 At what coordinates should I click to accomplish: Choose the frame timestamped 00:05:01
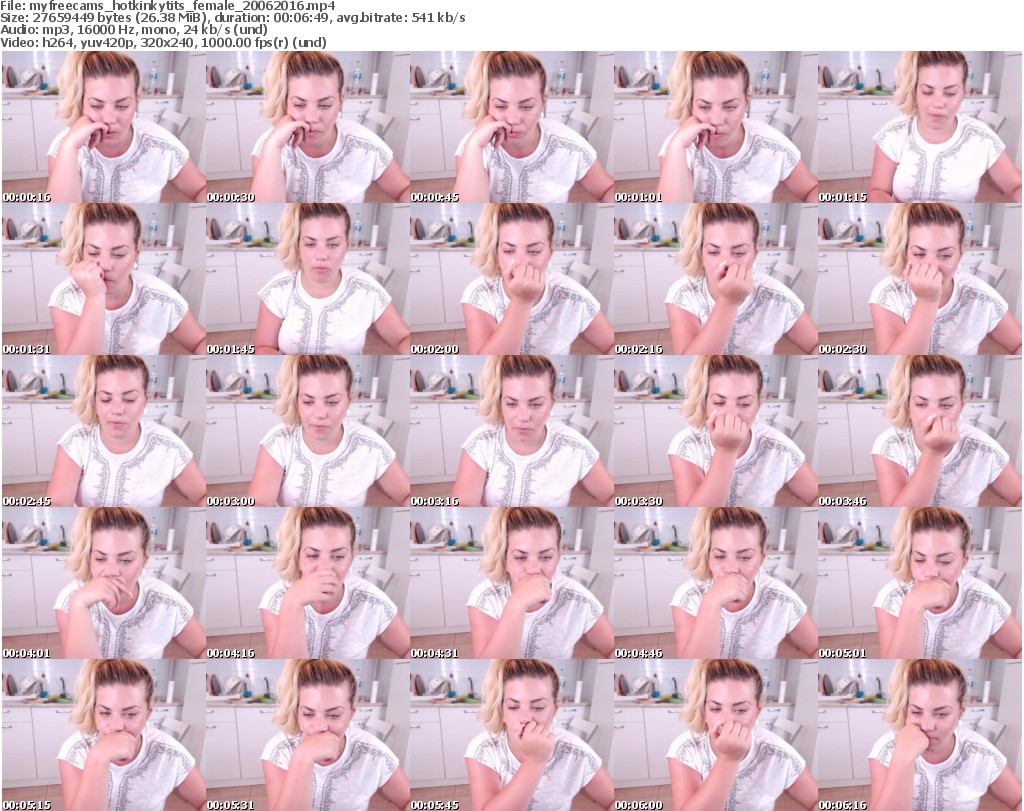(920, 583)
